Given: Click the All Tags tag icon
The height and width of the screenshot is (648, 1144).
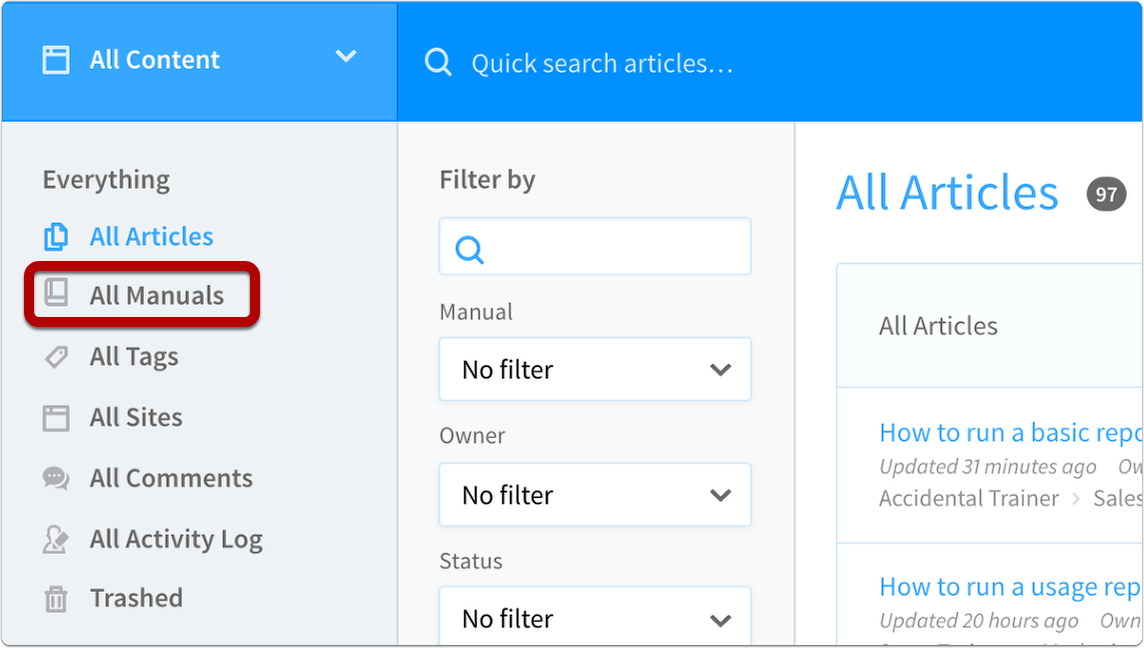Looking at the screenshot, I should coord(56,357).
